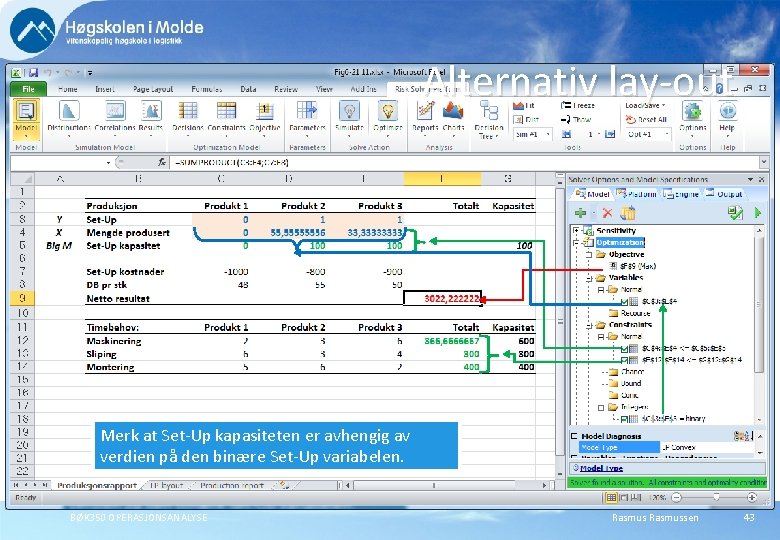Open the Correlations tool
This screenshot has height=540, width=780.
tap(115, 117)
